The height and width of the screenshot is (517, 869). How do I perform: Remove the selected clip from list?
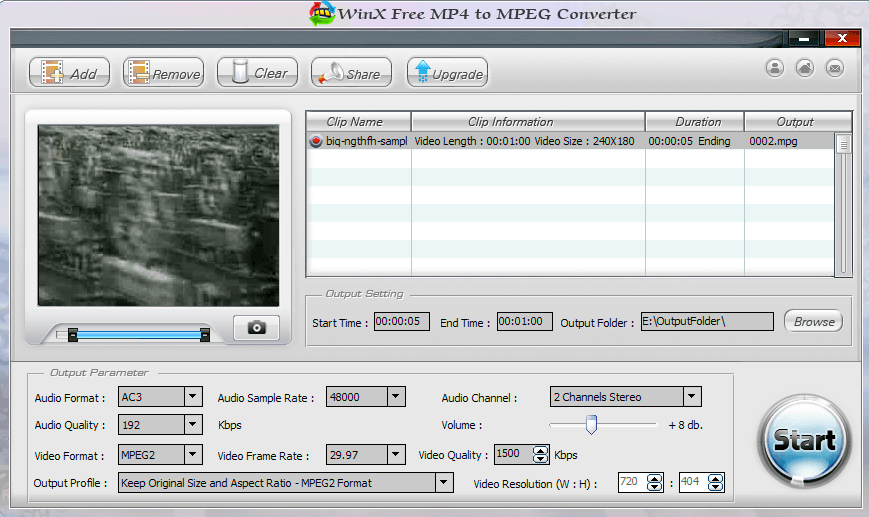163,73
